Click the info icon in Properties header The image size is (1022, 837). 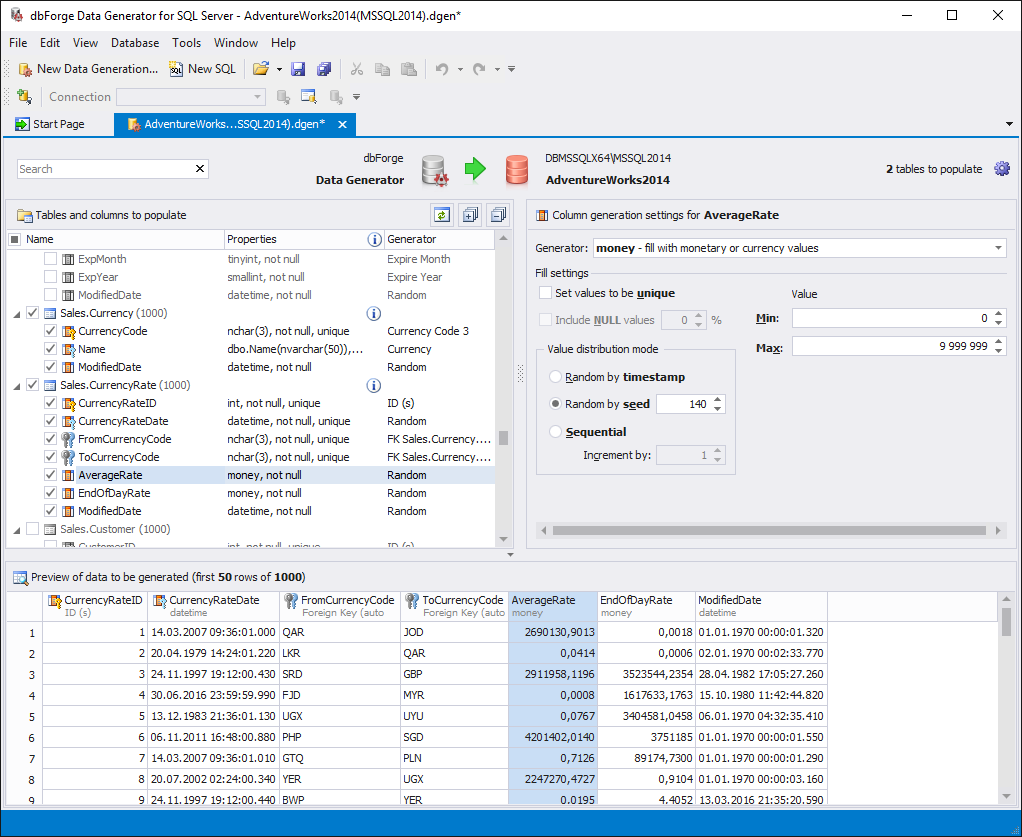[x=374, y=239]
